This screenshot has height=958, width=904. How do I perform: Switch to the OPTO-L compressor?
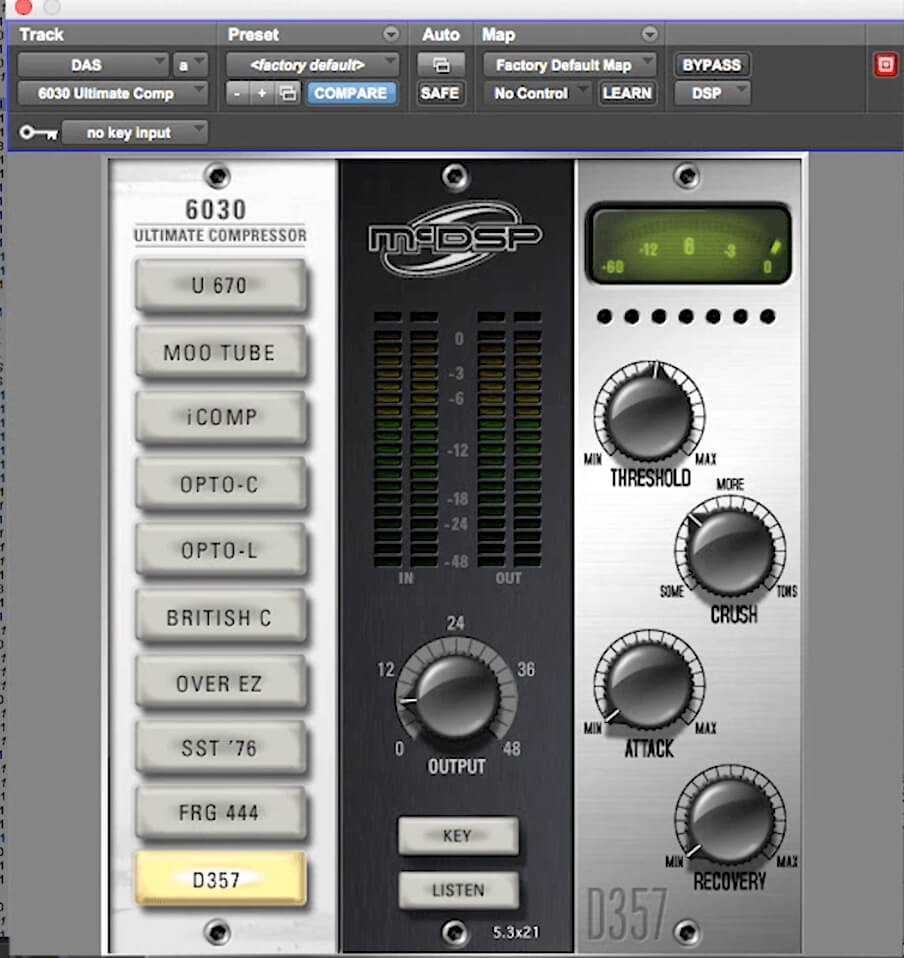click(x=220, y=550)
